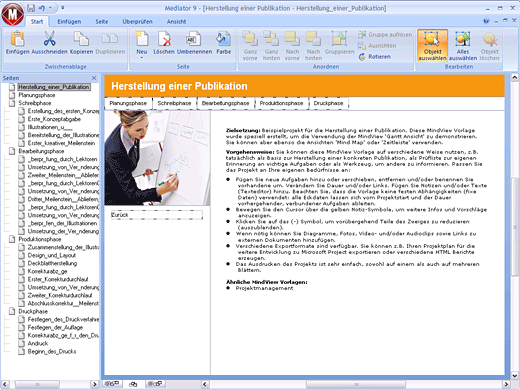The image size is (520, 389).
Task: Click the Undo icon in quick access toolbar
Action: pos(42,8)
